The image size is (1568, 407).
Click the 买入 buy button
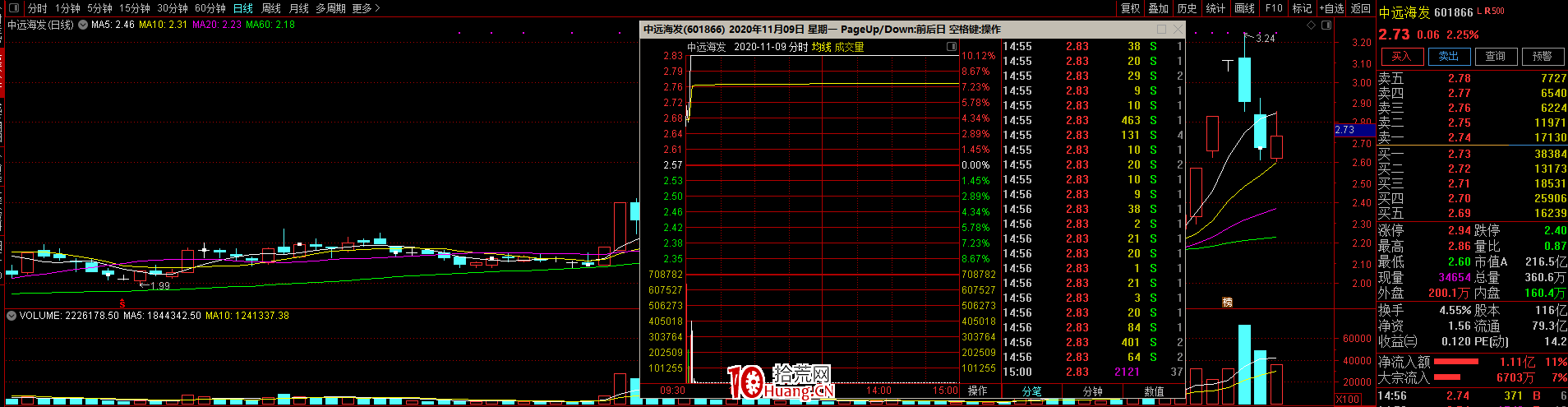[x=1401, y=57]
